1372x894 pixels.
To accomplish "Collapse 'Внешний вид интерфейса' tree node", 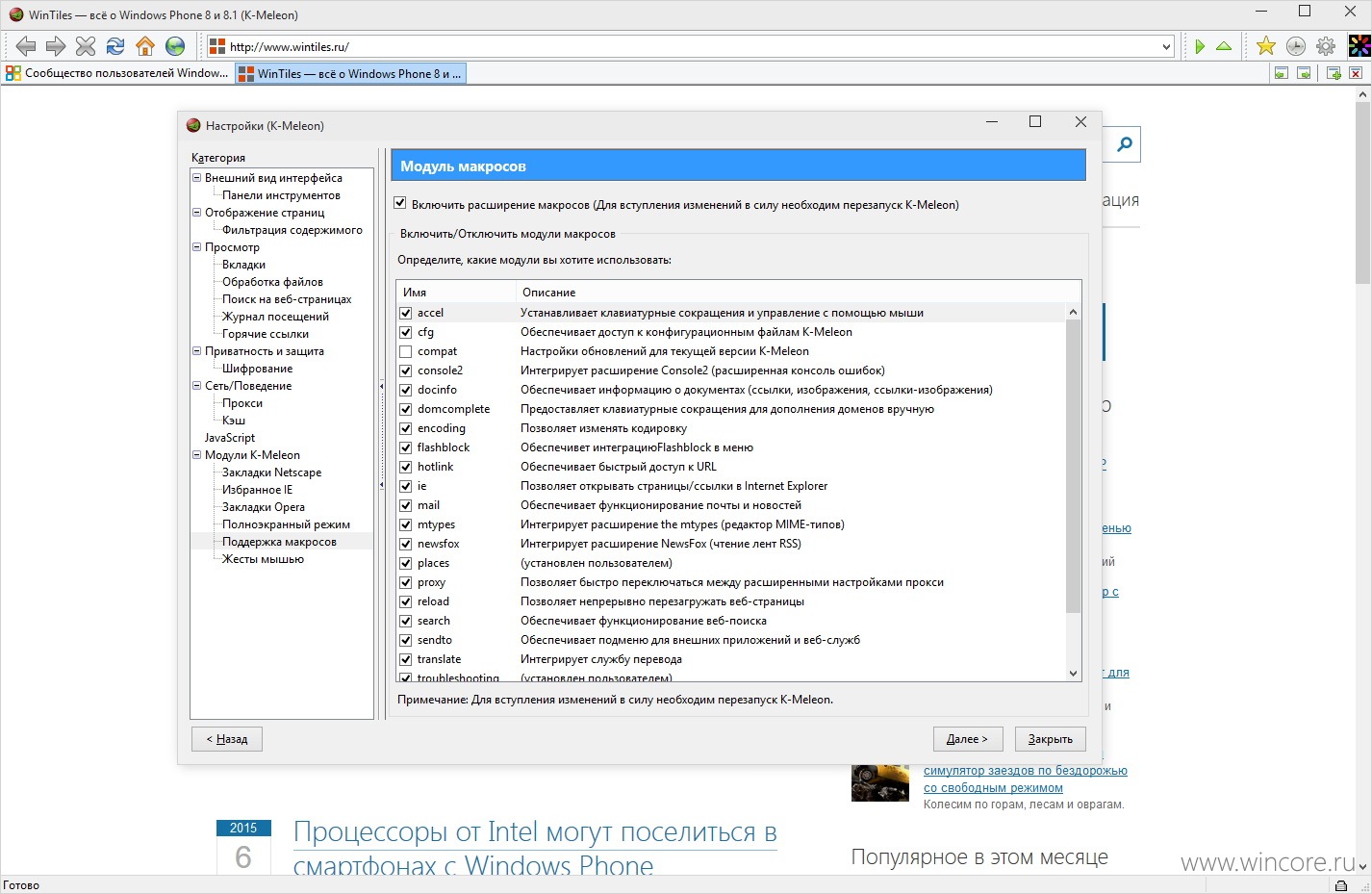I will [196, 177].
